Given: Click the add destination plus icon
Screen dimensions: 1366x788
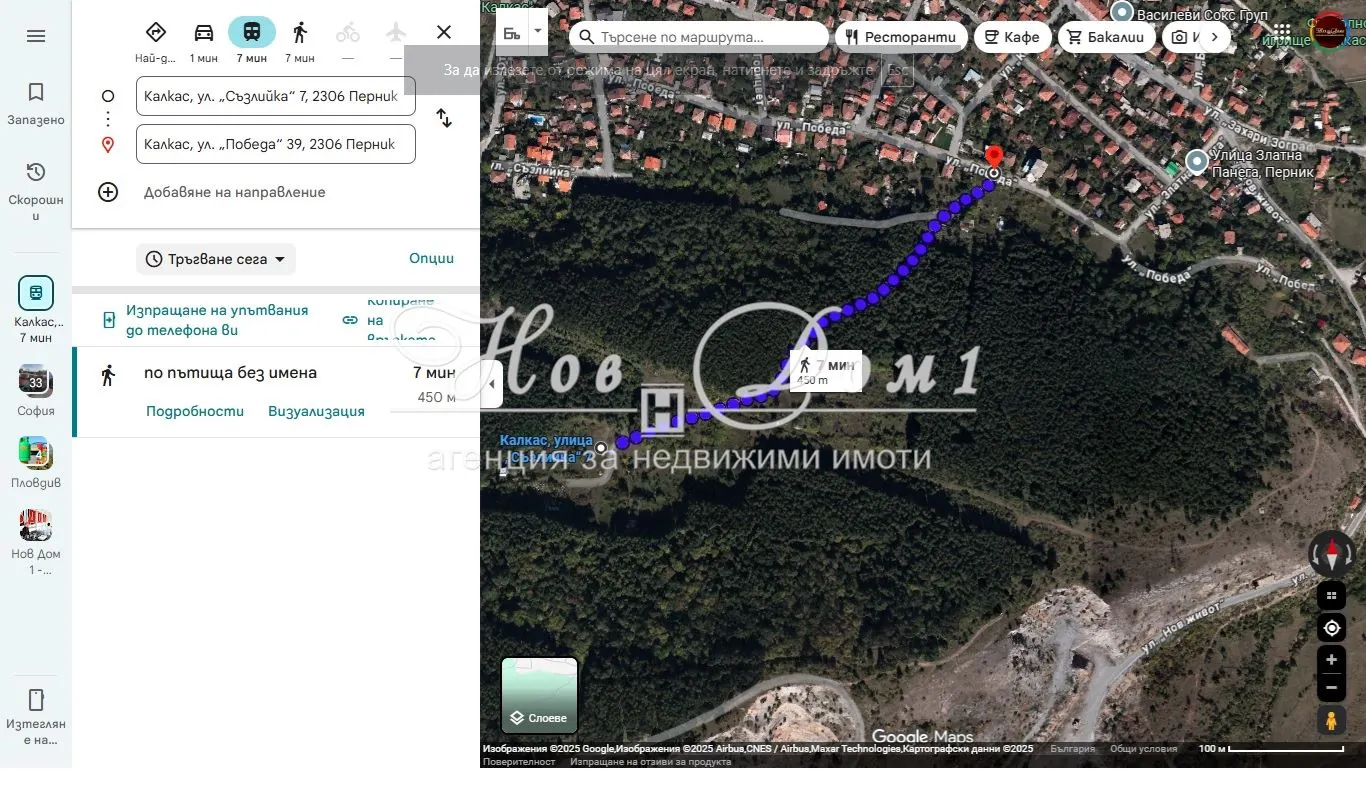Looking at the screenshot, I should click(x=108, y=192).
